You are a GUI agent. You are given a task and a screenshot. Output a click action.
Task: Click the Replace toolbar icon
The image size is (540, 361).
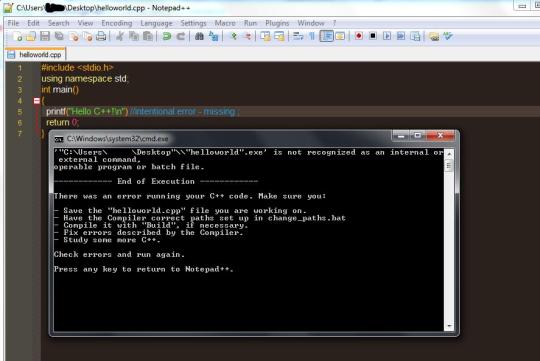tap(214, 36)
